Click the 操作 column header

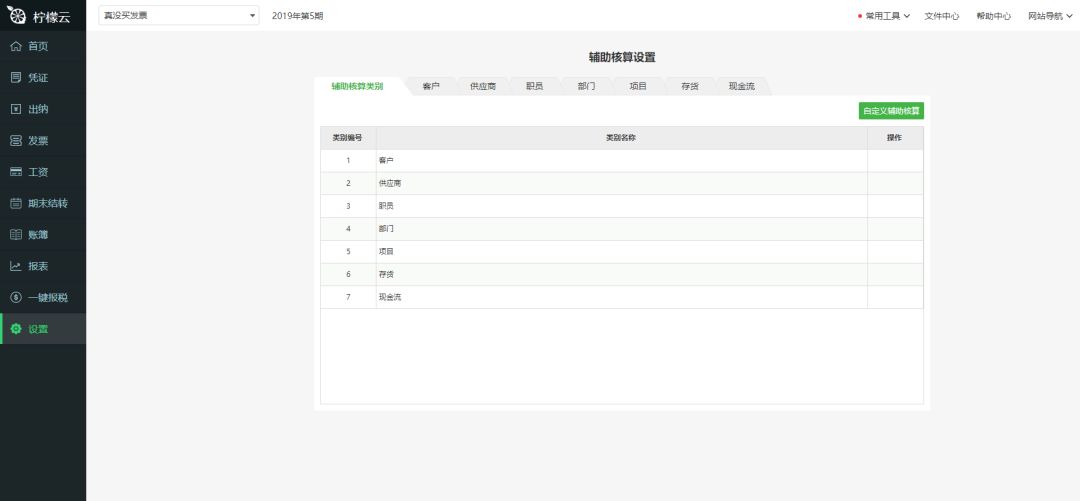[x=895, y=138]
